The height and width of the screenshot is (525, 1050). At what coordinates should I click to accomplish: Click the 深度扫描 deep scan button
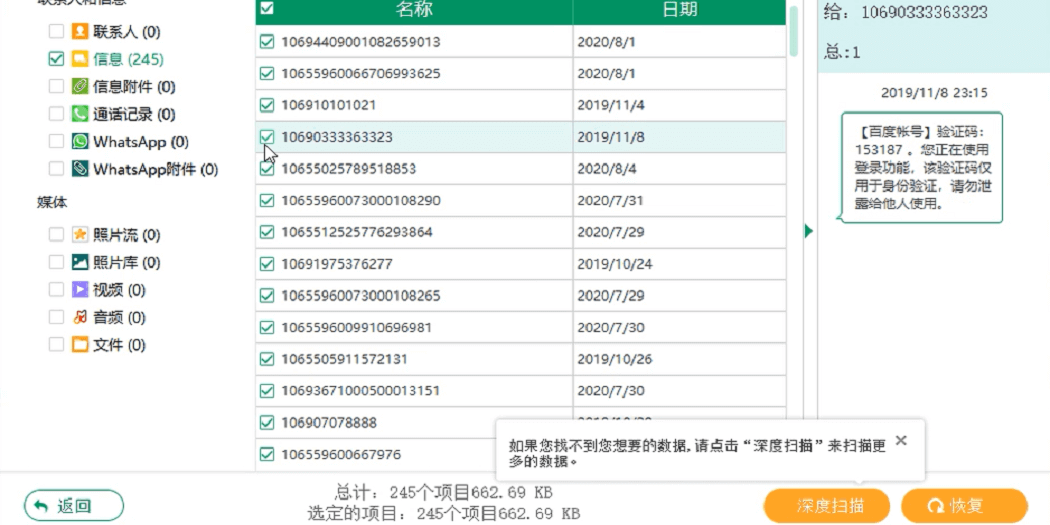point(827,506)
